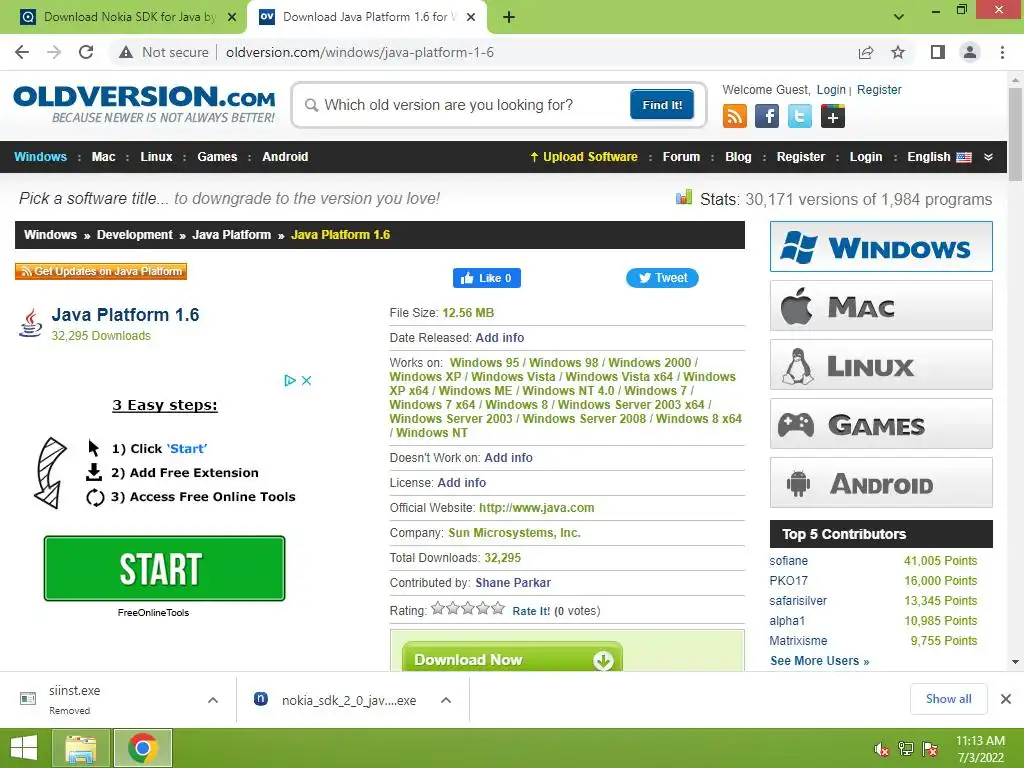Open Chrome's three-dot menu
This screenshot has width=1024, height=768.
click(x=1002, y=52)
